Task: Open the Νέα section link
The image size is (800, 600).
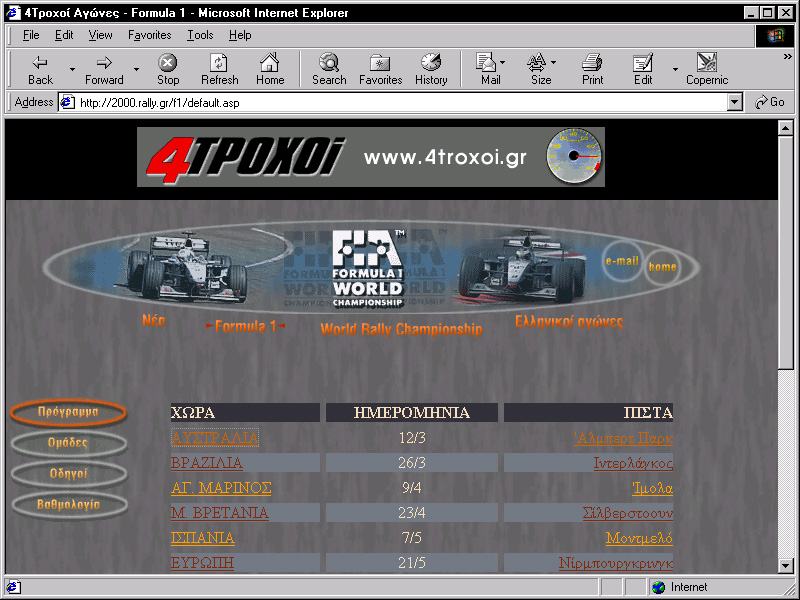Action: point(154,320)
